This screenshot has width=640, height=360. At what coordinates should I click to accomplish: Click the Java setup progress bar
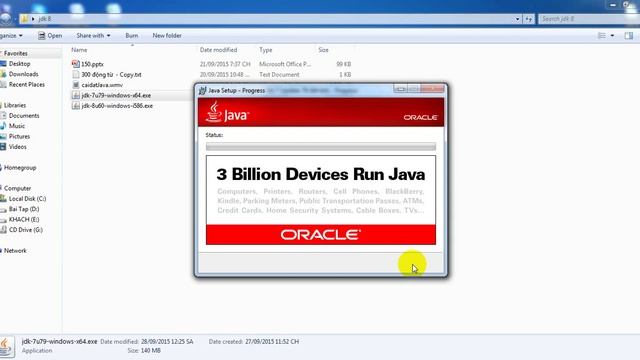tap(321, 147)
